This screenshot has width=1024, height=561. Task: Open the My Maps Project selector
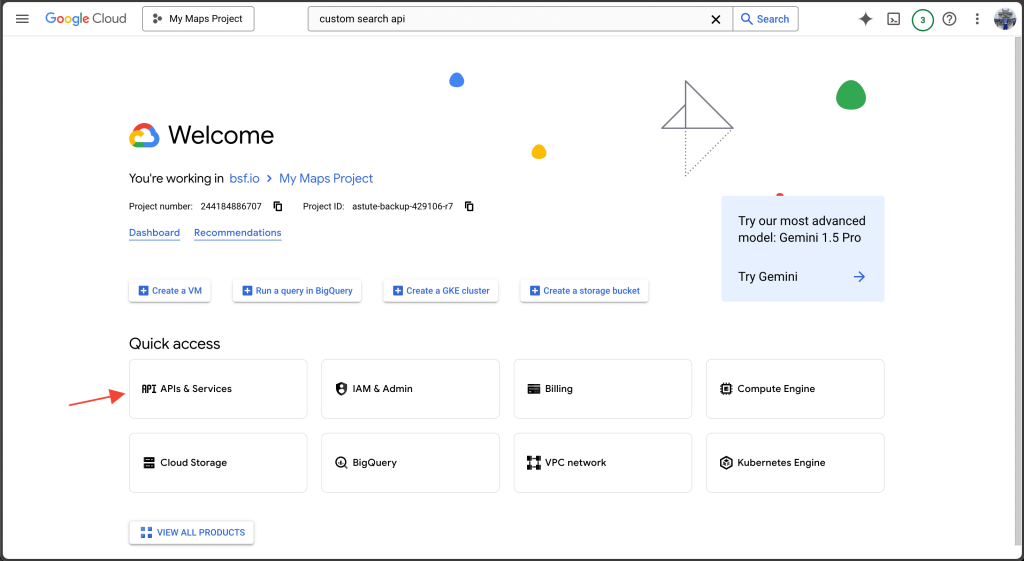coord(198,19)
